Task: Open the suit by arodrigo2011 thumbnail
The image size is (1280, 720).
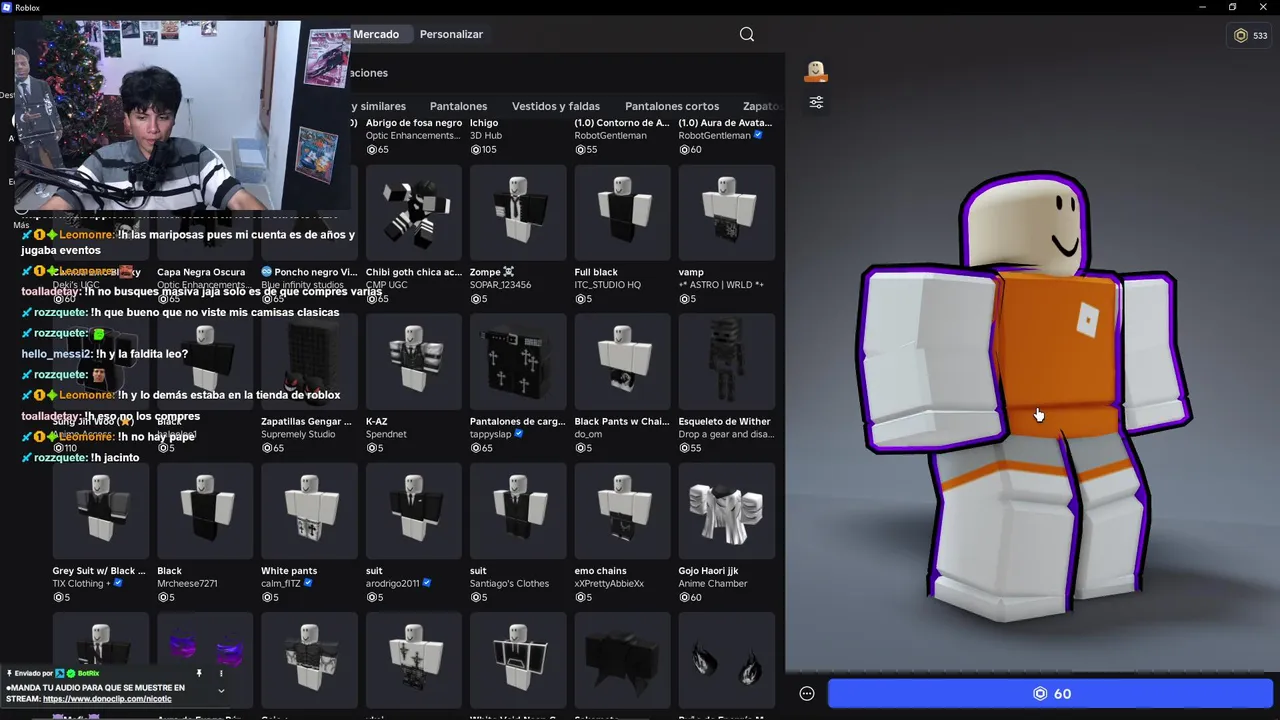Action: [x=414, y=511]
